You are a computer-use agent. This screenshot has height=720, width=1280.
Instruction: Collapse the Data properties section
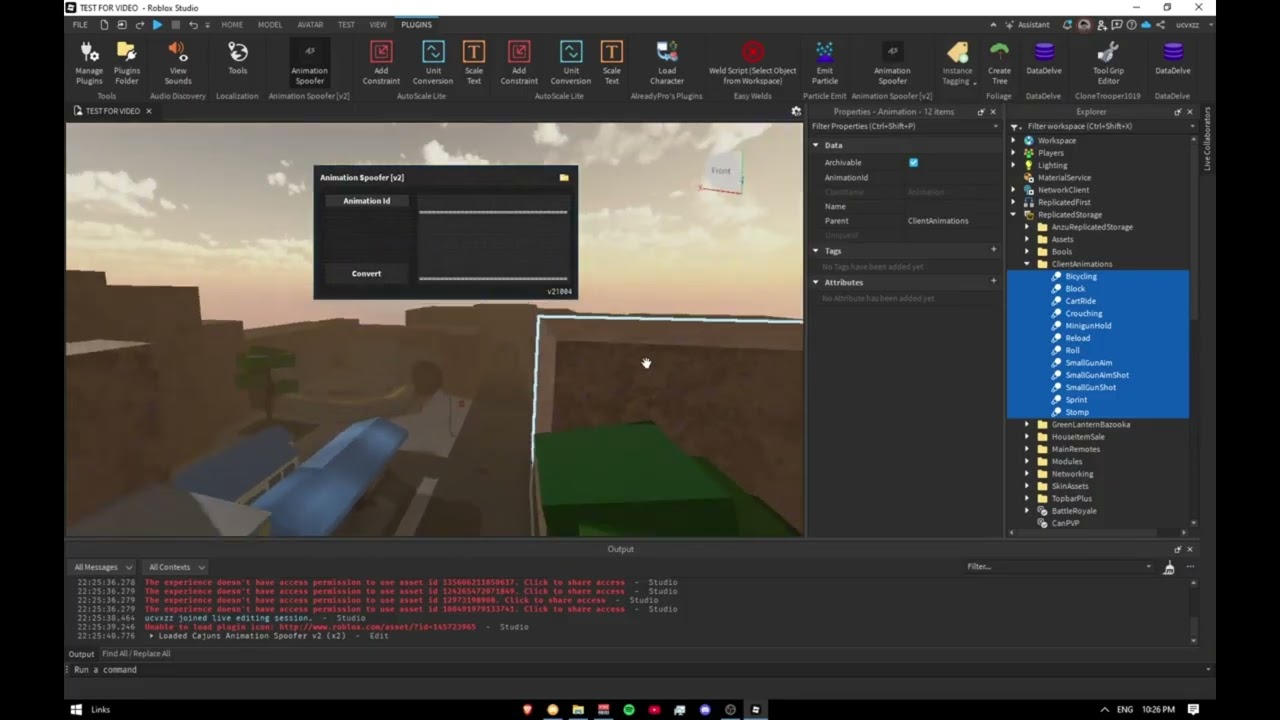[x=816, y=145]
